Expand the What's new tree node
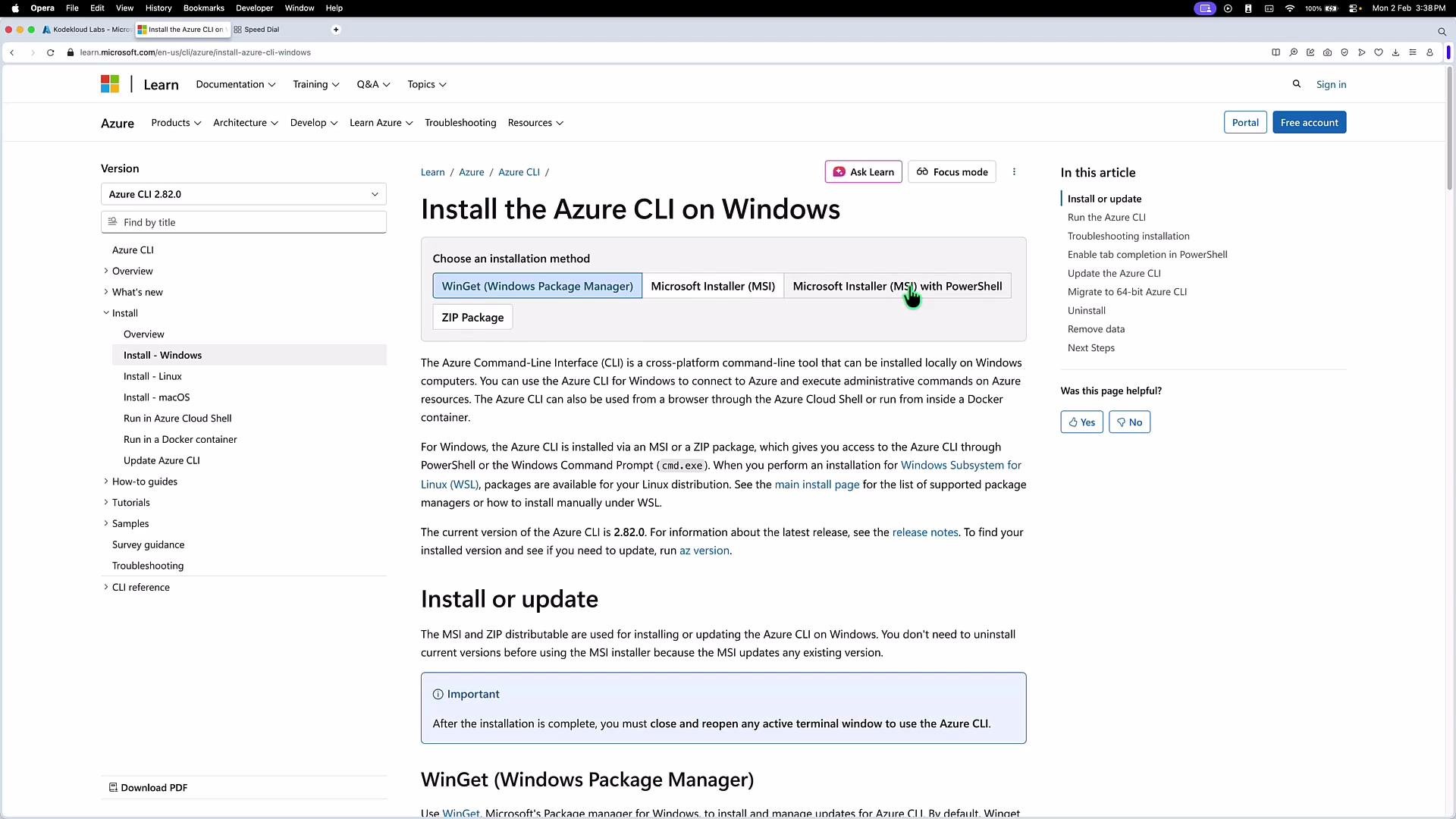 (x=106, y=292)
